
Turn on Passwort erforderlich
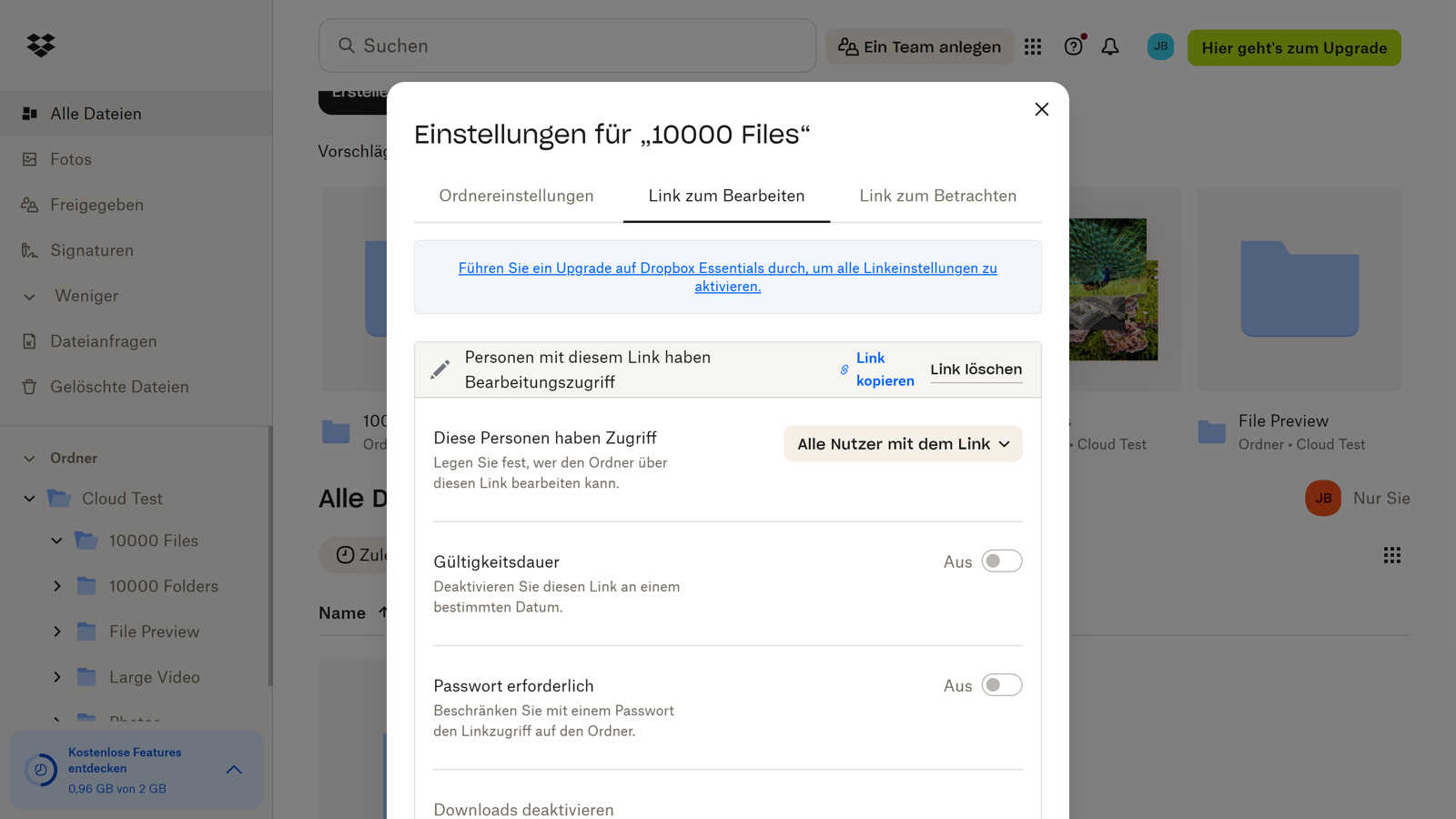pos(1002,684)
